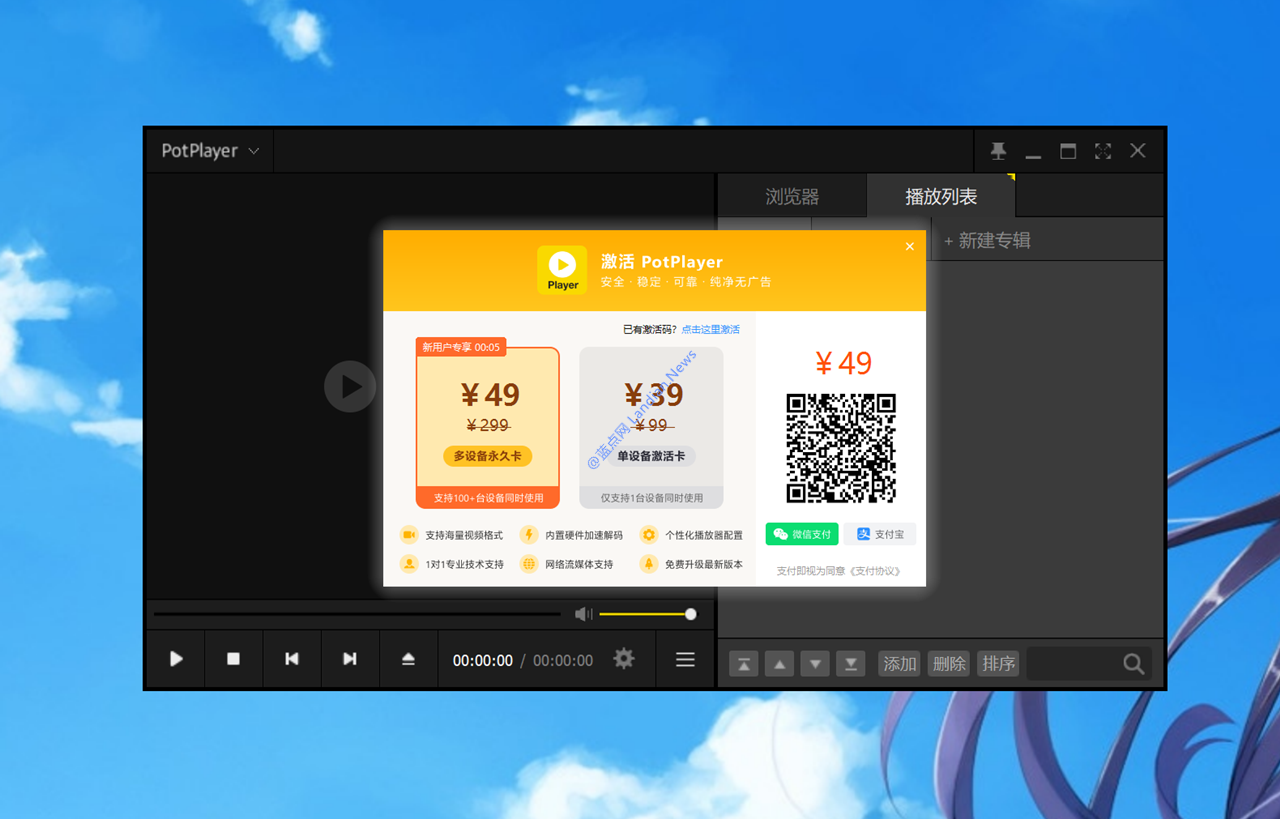Click the 网络流媒体支持 globe icon
Image resolution: width=1280 pixels, height=819 pixels.
coord(529,564)
